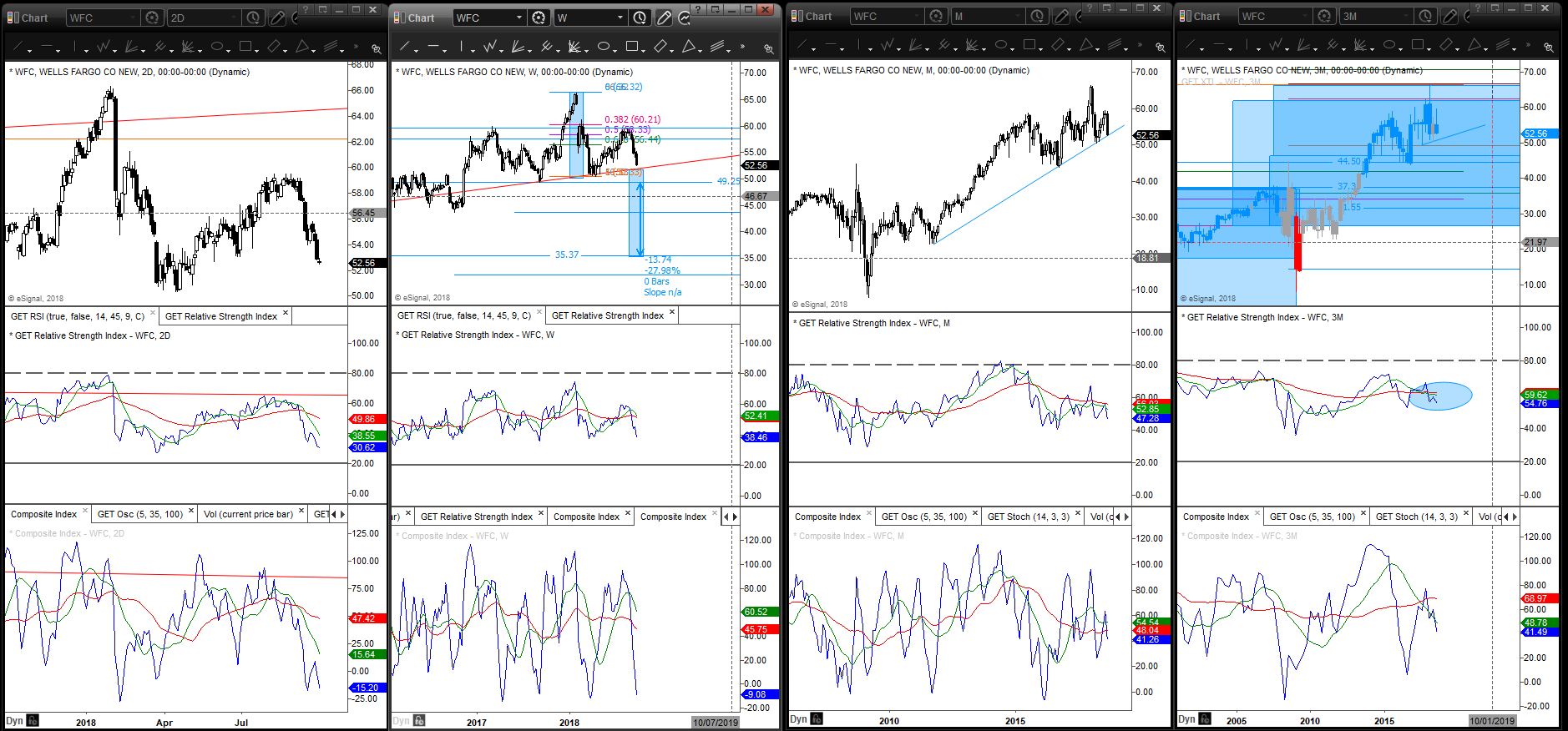Select trend line tool in monthly chart
The height and width of the screenshot is (731, 1568).
803,45
